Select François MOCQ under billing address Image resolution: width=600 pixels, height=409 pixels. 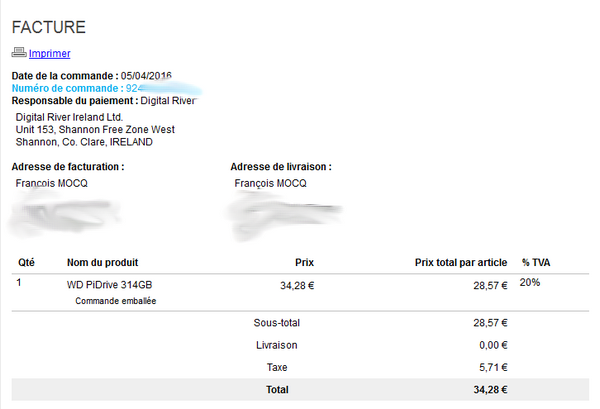[52, 184]
